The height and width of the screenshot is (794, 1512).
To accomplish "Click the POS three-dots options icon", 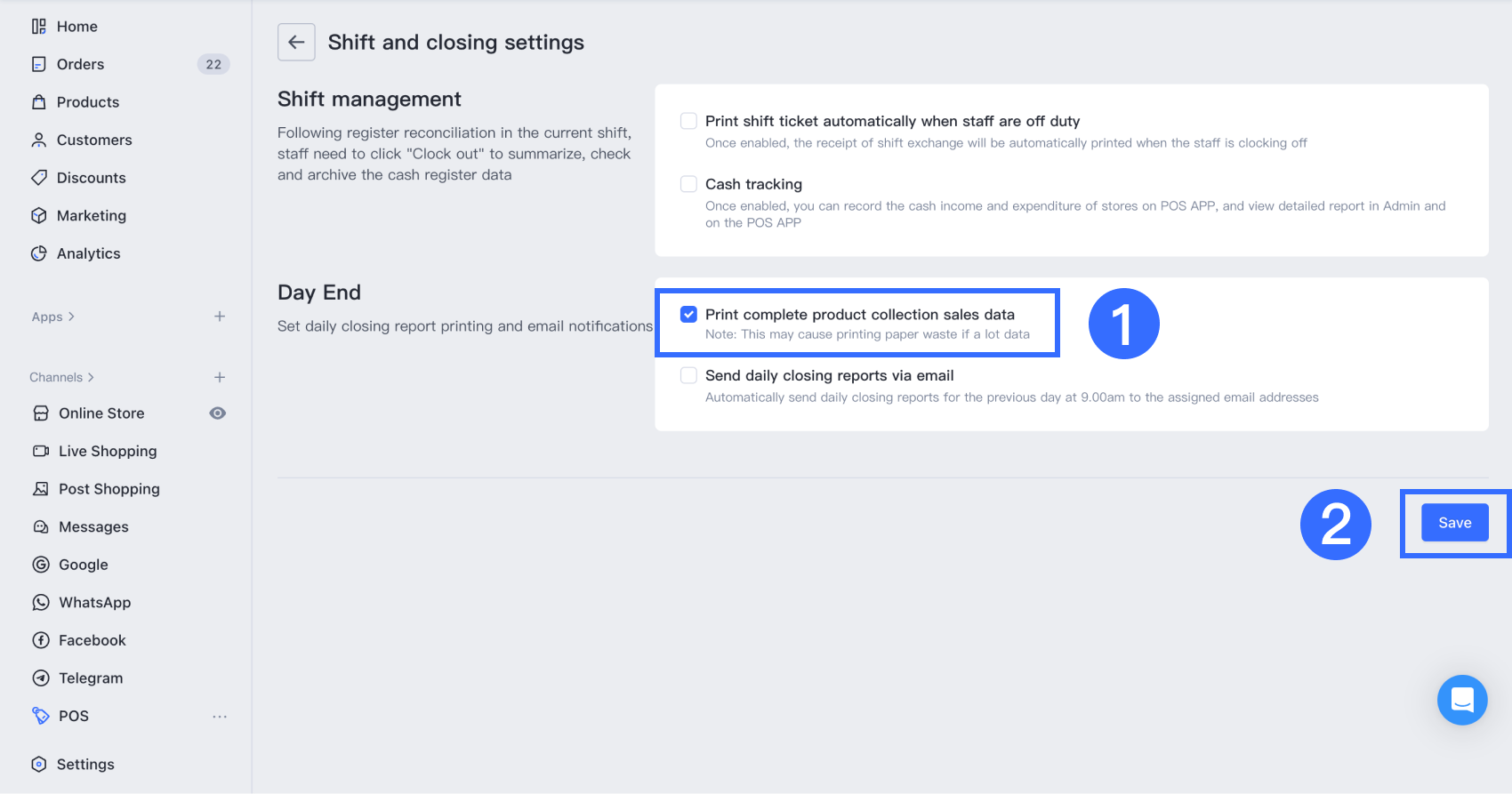I will (x=220, y=717).
